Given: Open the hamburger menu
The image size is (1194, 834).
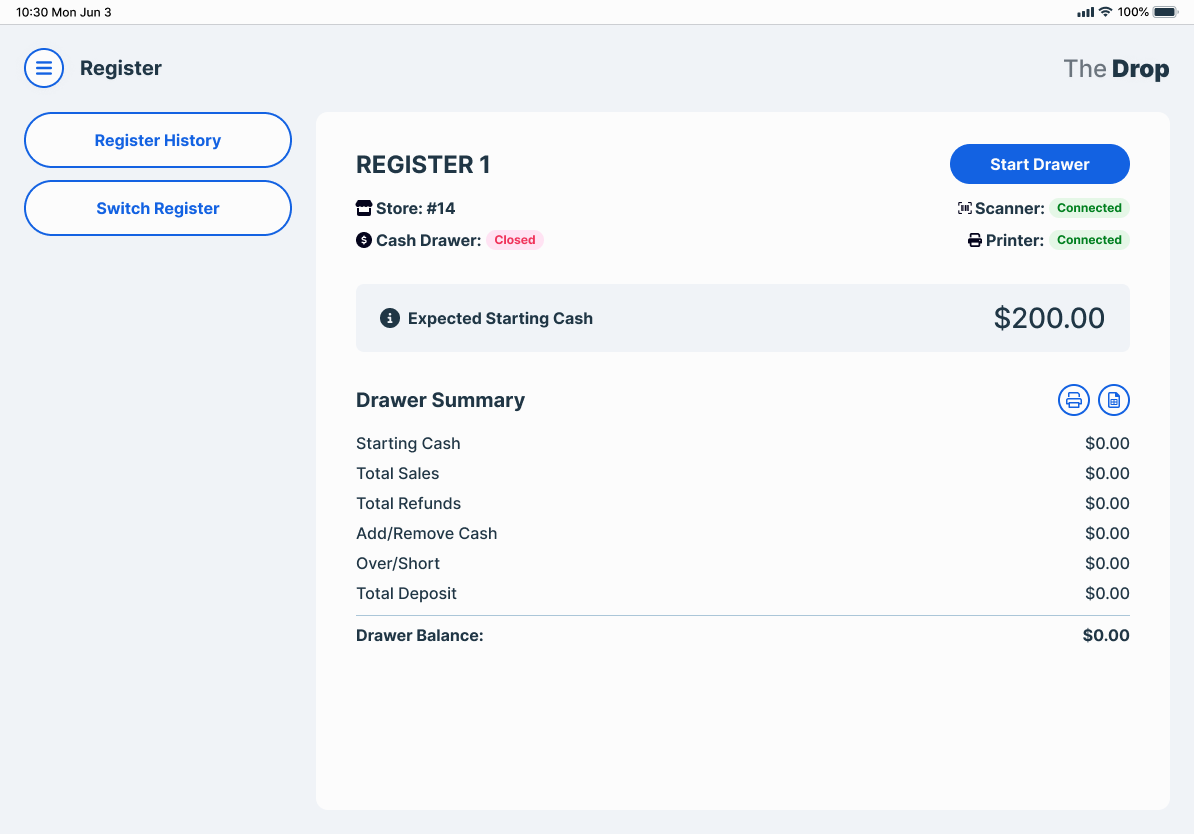Looking at the screenshot, I should point(44,68).
